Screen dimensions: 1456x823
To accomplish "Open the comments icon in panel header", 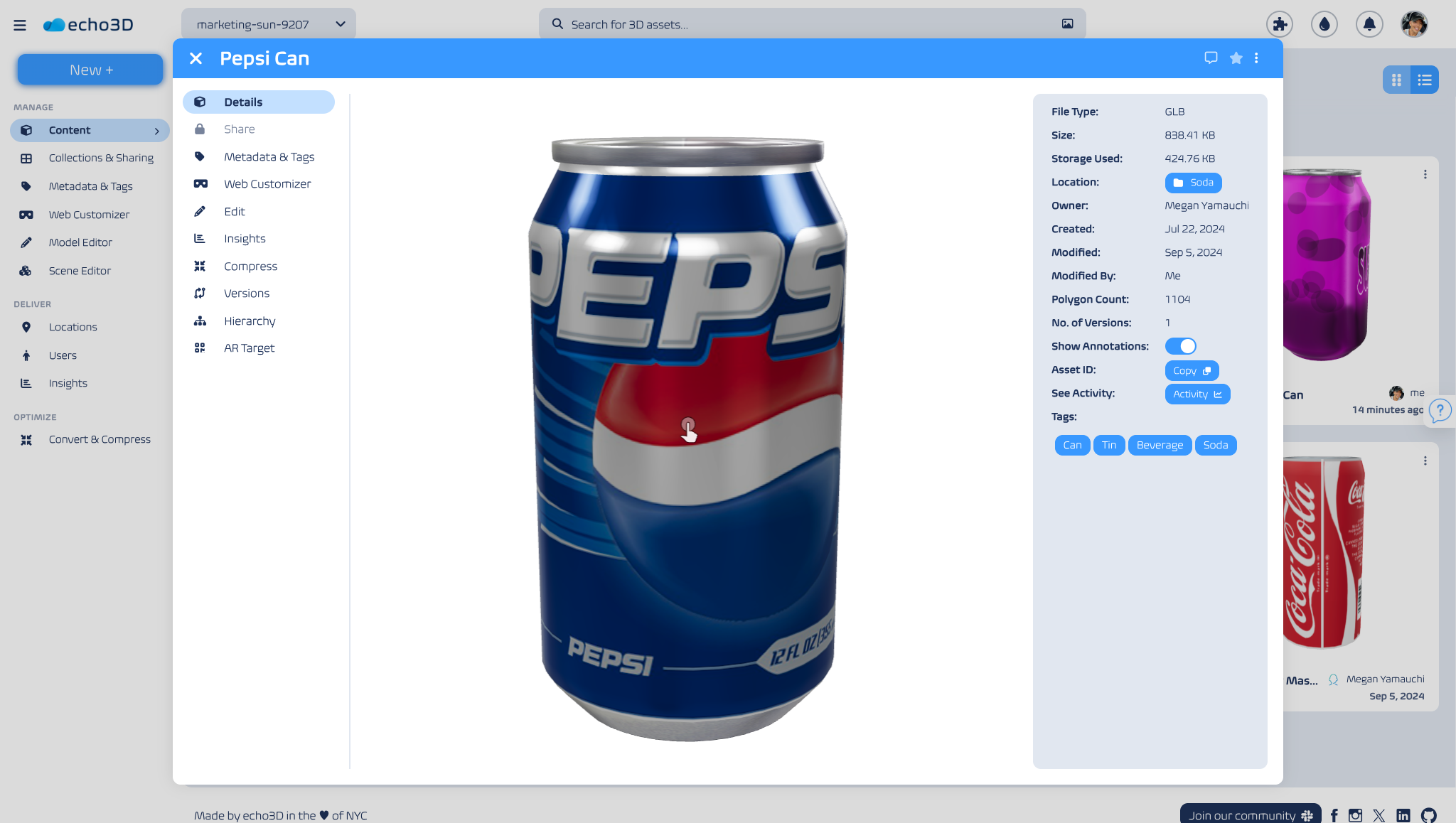I will click(1211, 58).
